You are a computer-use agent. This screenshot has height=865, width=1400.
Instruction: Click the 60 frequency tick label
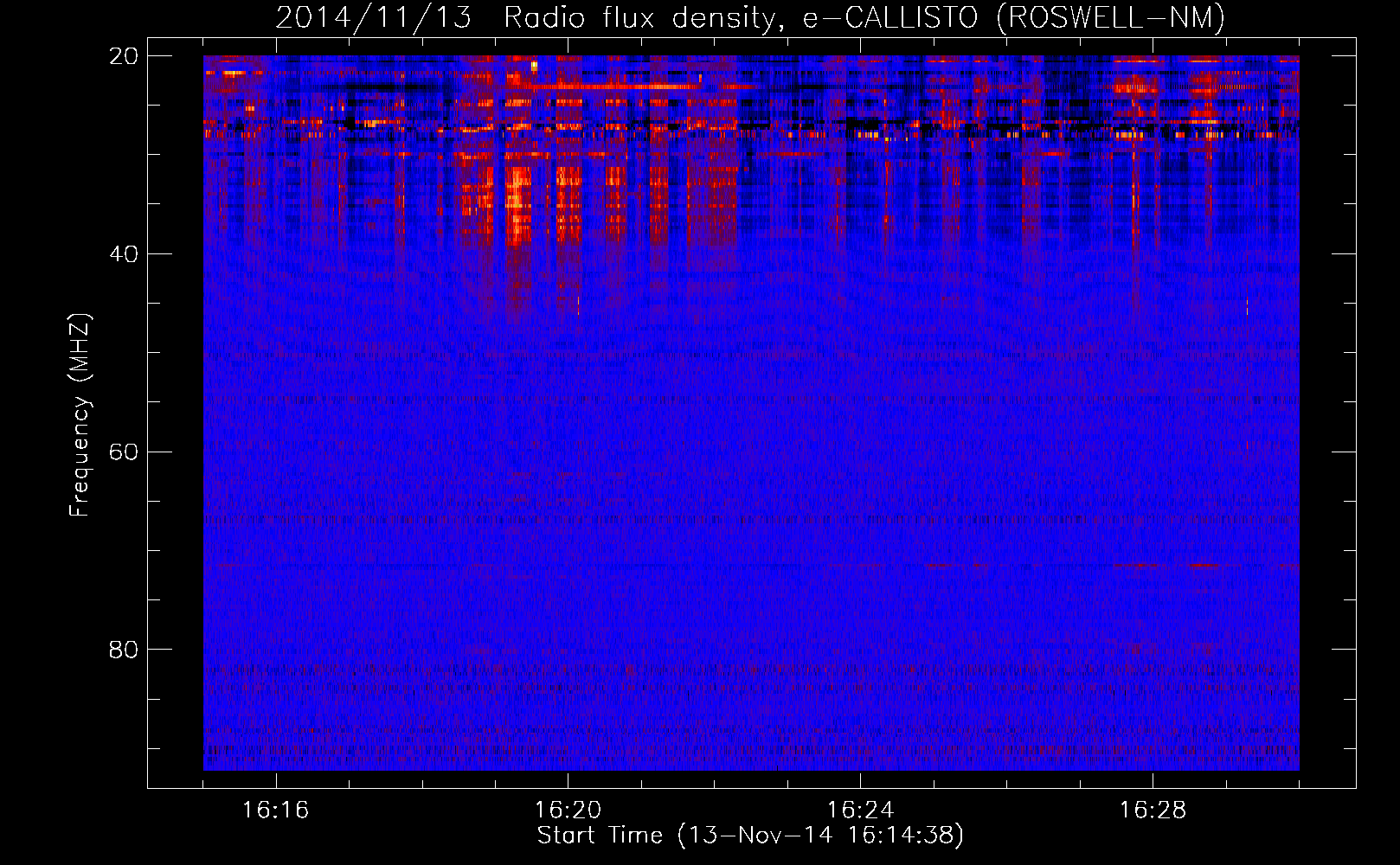pyautogui.click(x=124, y=452)
